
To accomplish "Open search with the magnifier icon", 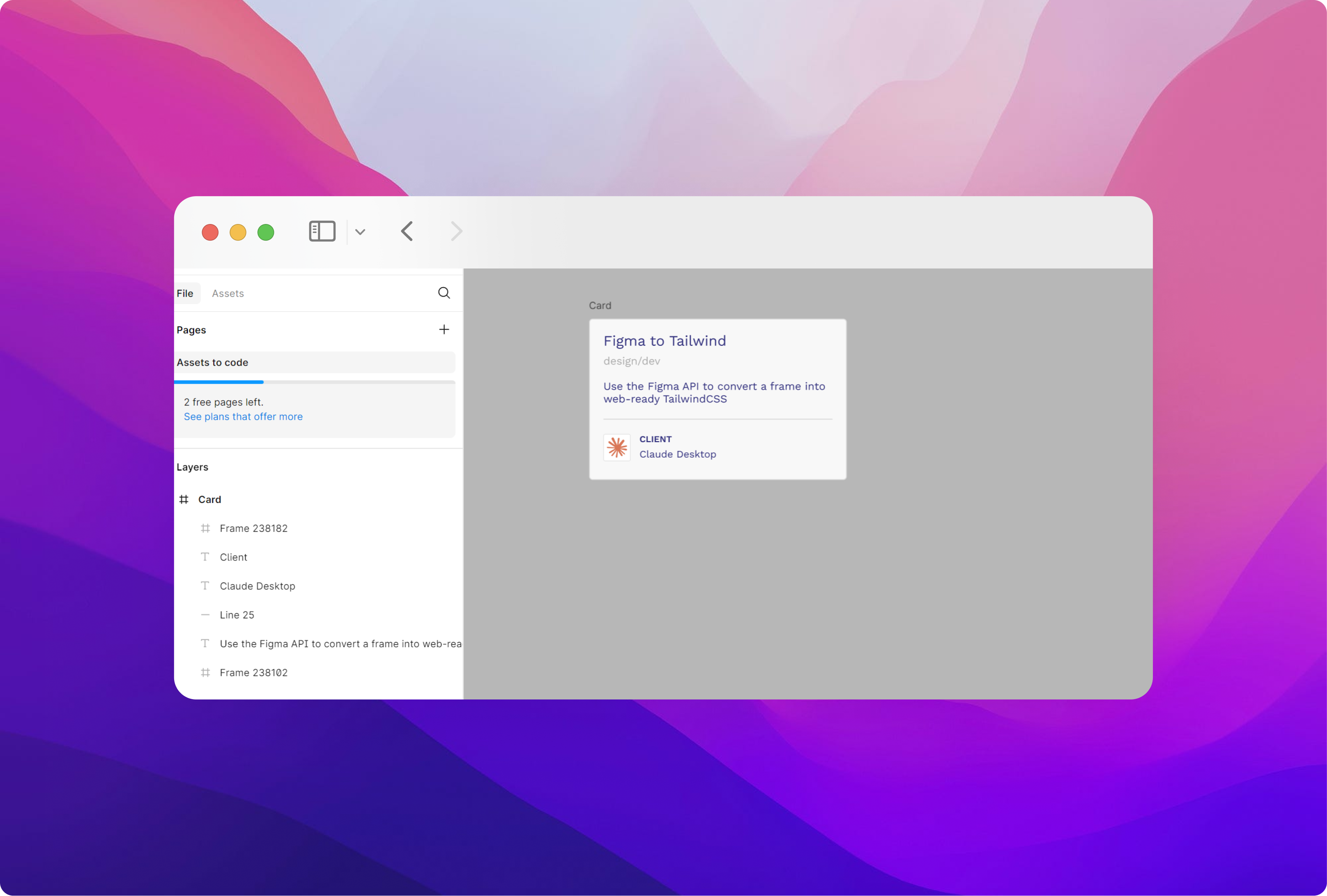I will coord(443,293).
